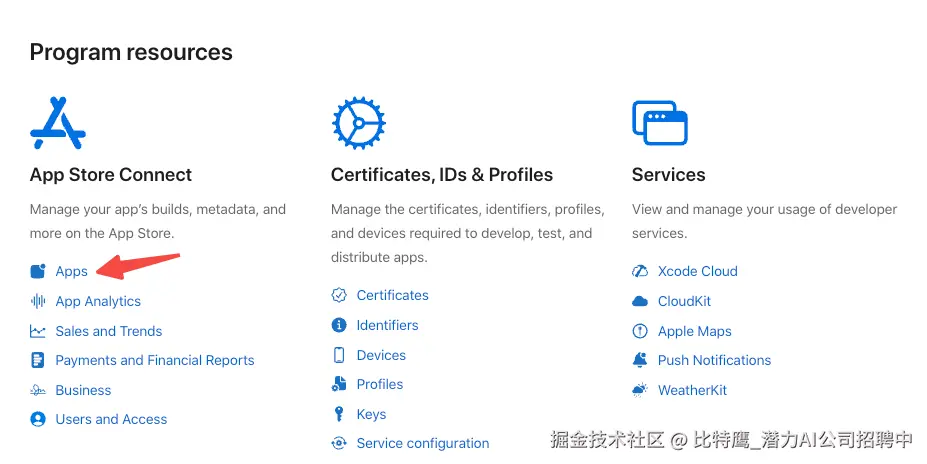Click the App Analytics waveform icon

click(x=38, y=301)
